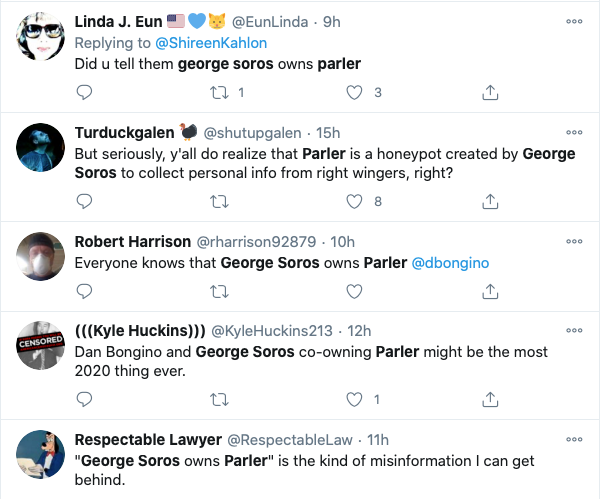This screenshot has width=600, height=499.
Task: Like Linda J. Eun's tweet
Action: (x=353, y=93)
